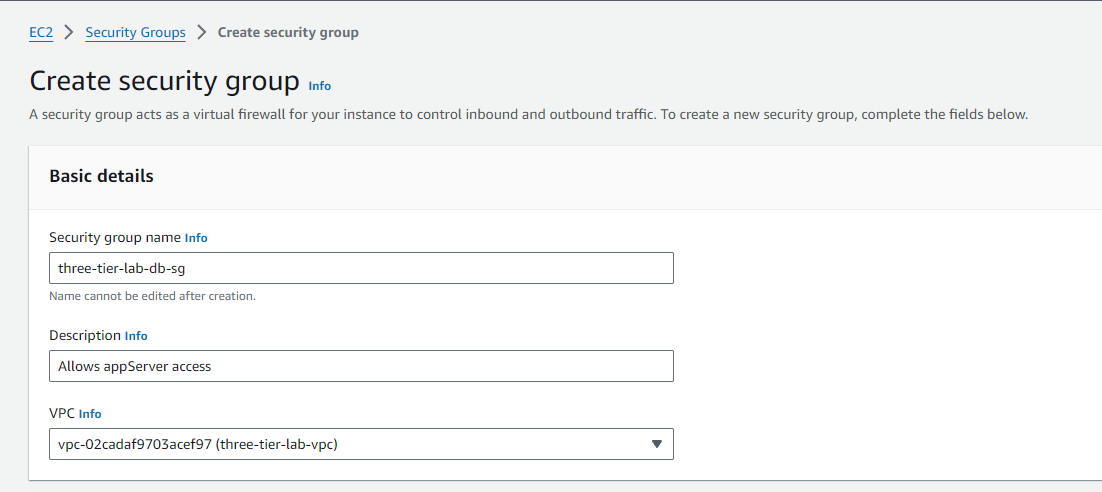Click the Description field label
The image size is (1102, 492).
tap(85, 335)
